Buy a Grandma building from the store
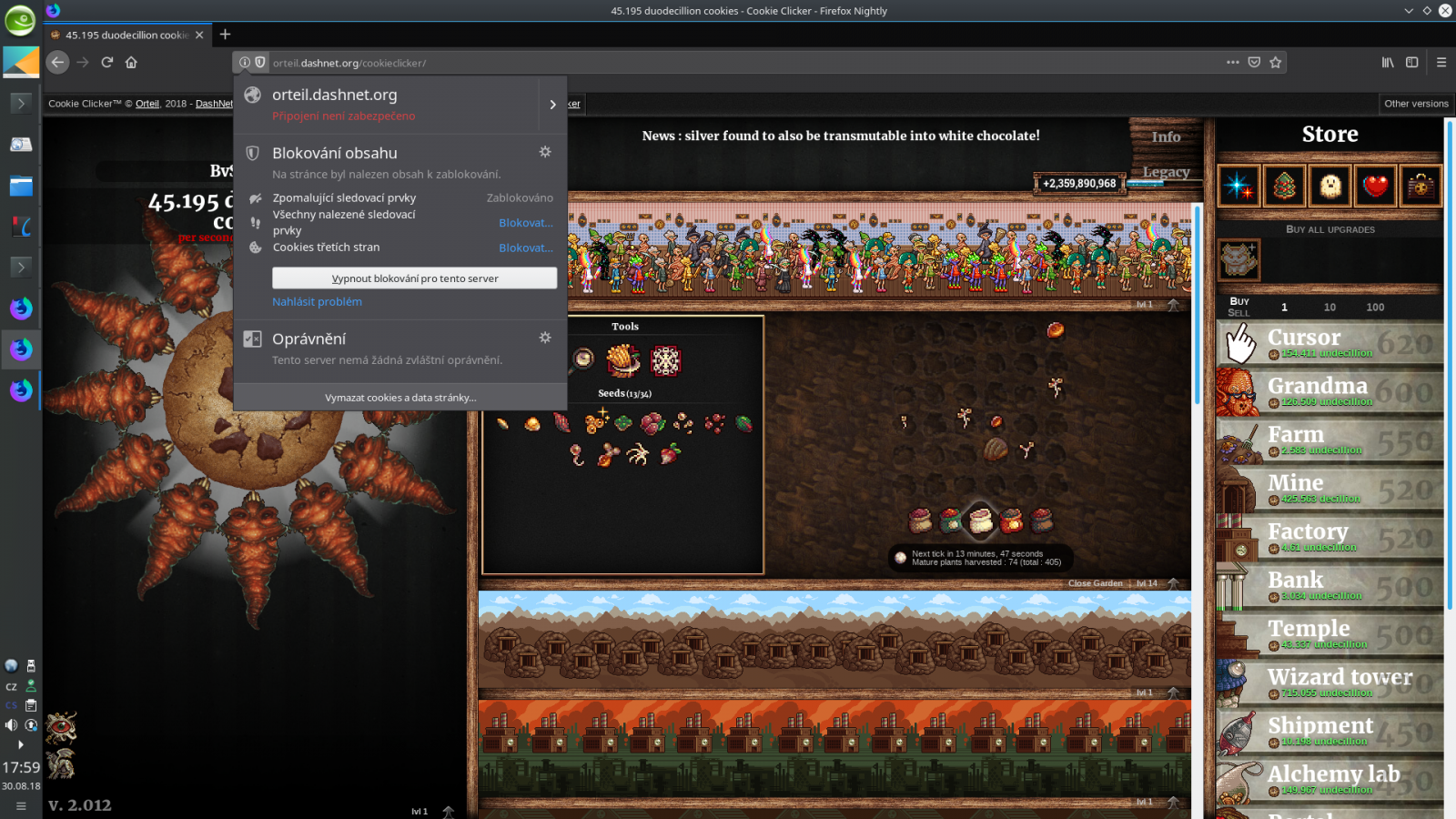1456x819 pixels. 1330,392
